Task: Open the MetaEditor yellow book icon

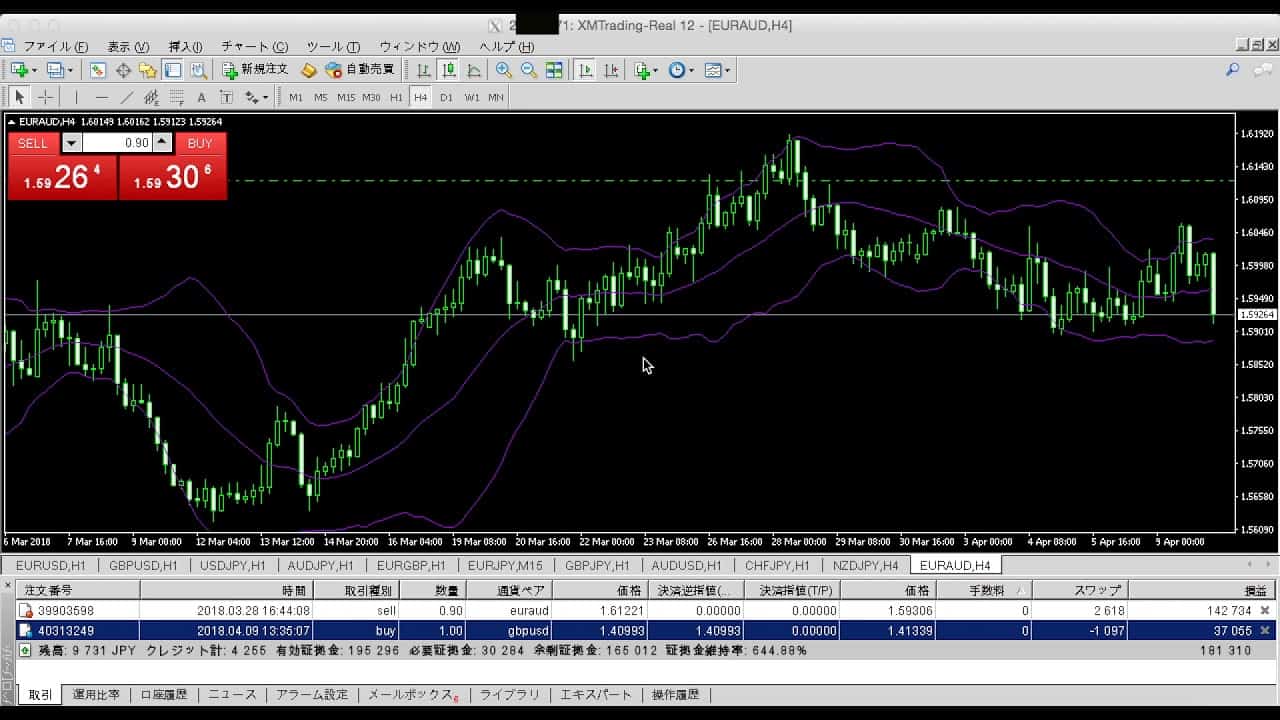Action: 309,70
